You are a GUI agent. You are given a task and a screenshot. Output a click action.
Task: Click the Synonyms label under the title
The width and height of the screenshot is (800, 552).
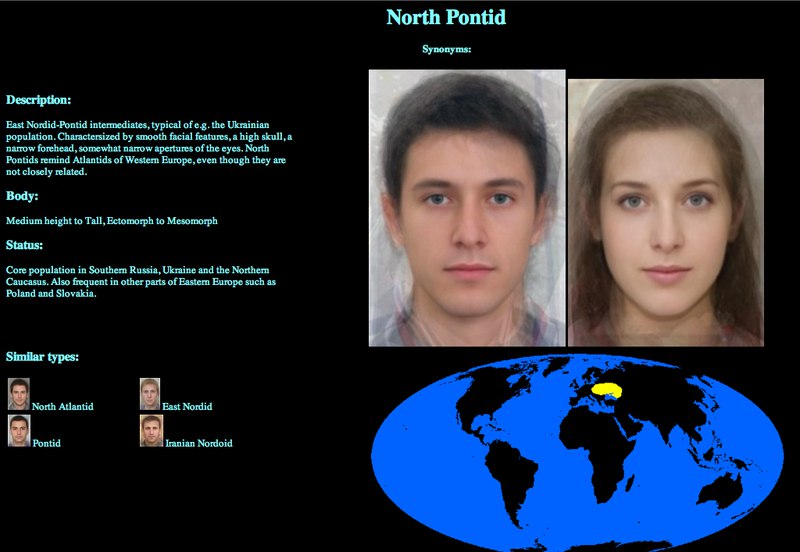[x=446, y=48]
